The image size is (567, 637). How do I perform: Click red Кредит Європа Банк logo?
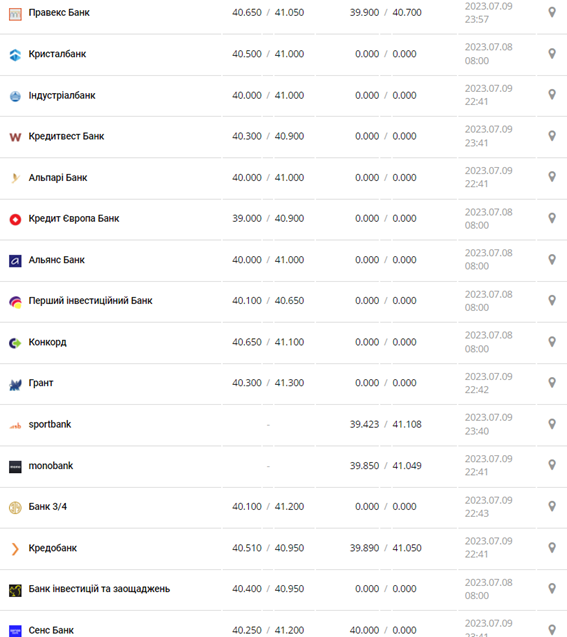pyautogui.click(x=15, y=219)
